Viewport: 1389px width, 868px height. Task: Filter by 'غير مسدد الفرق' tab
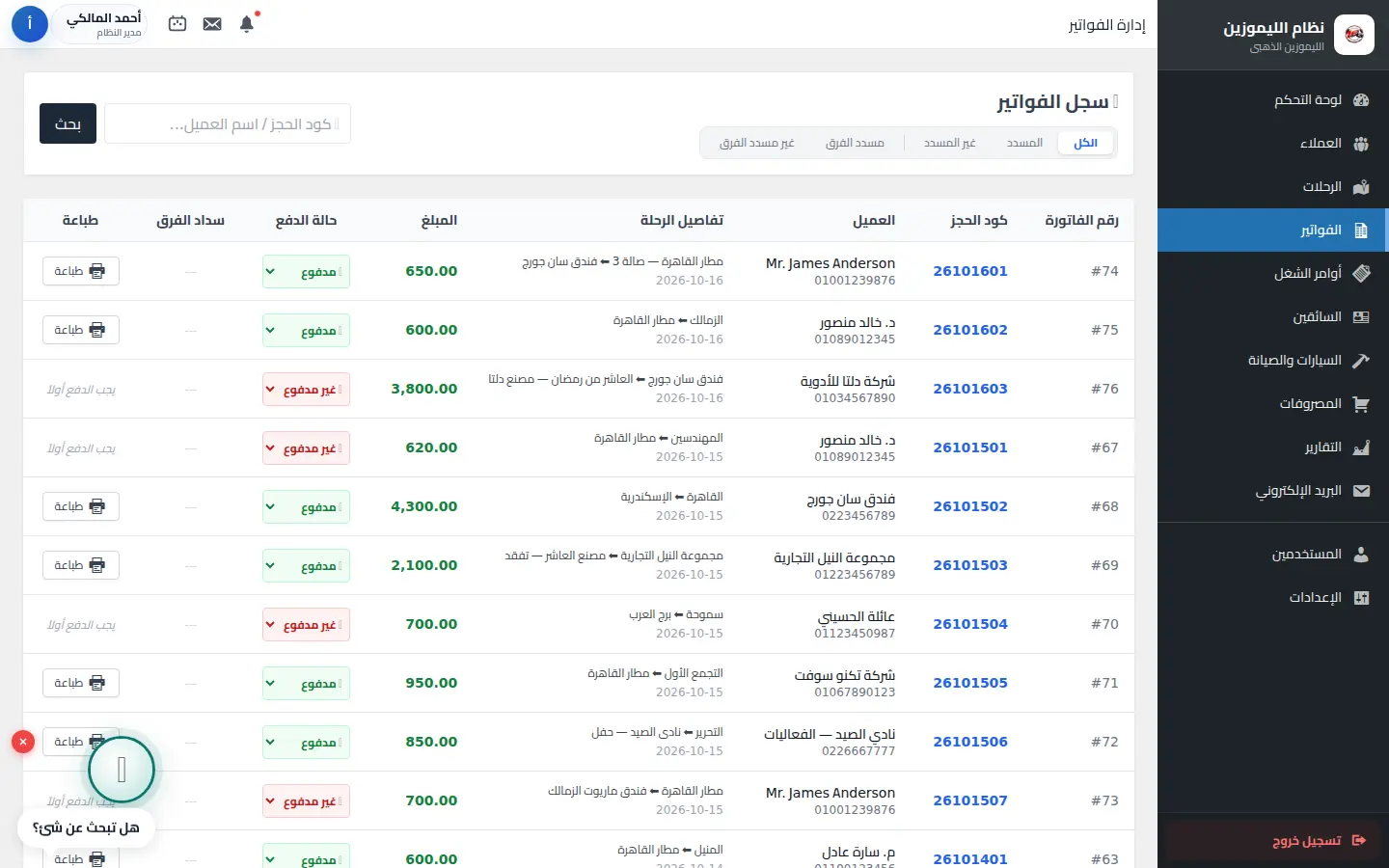click(756, 143)
